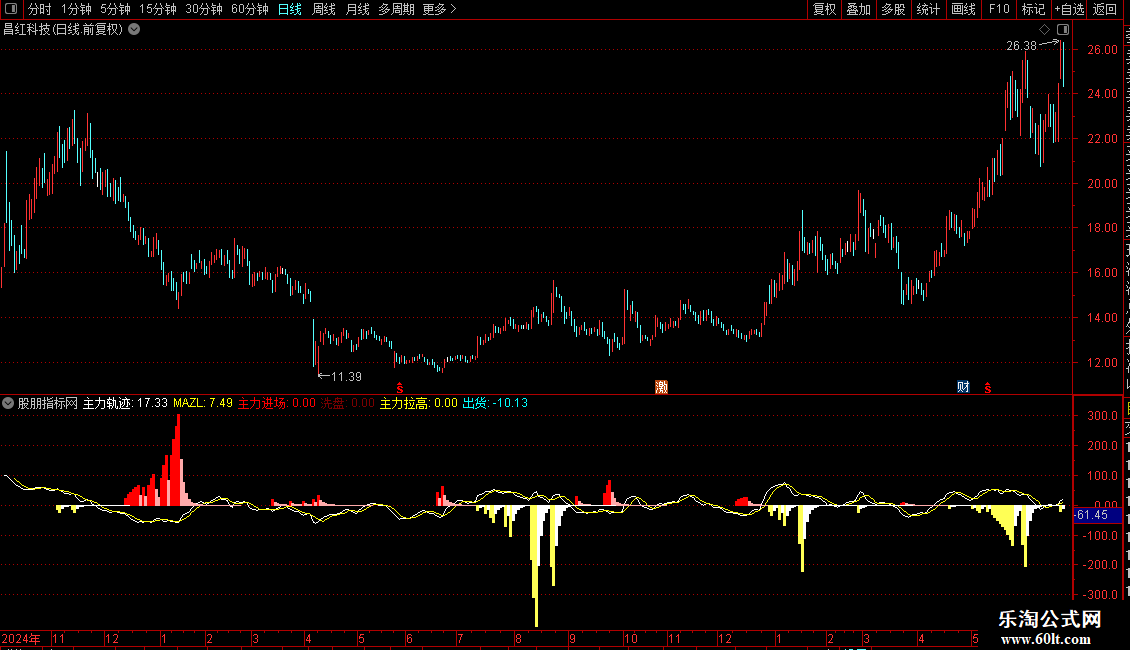1130x650 pixels.
Task: Click the -61.45 blue axis value tag
Action: [1098, 515]
